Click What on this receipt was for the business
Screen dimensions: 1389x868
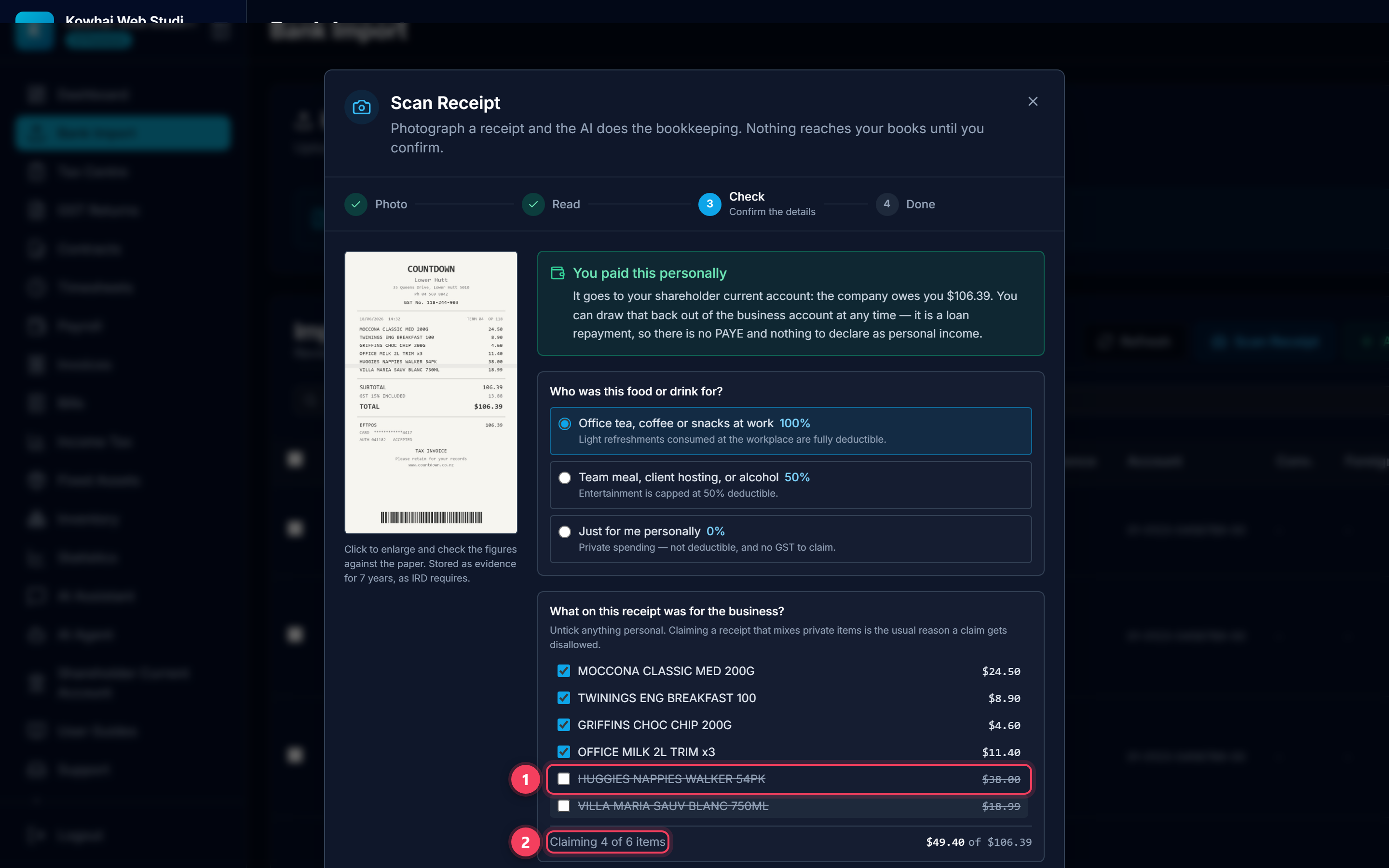point(667,611)
